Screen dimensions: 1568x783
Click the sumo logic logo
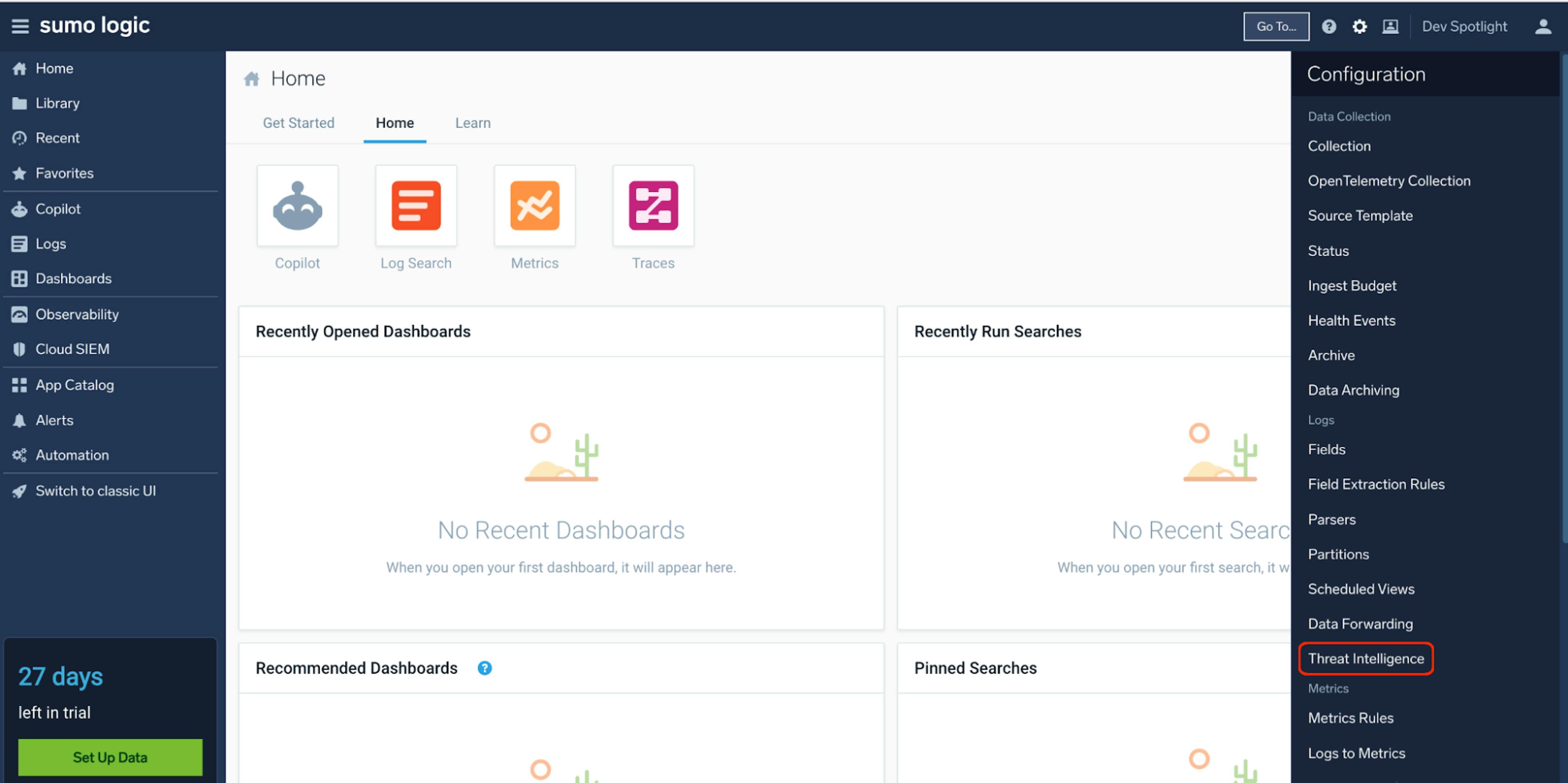[94, 25]
